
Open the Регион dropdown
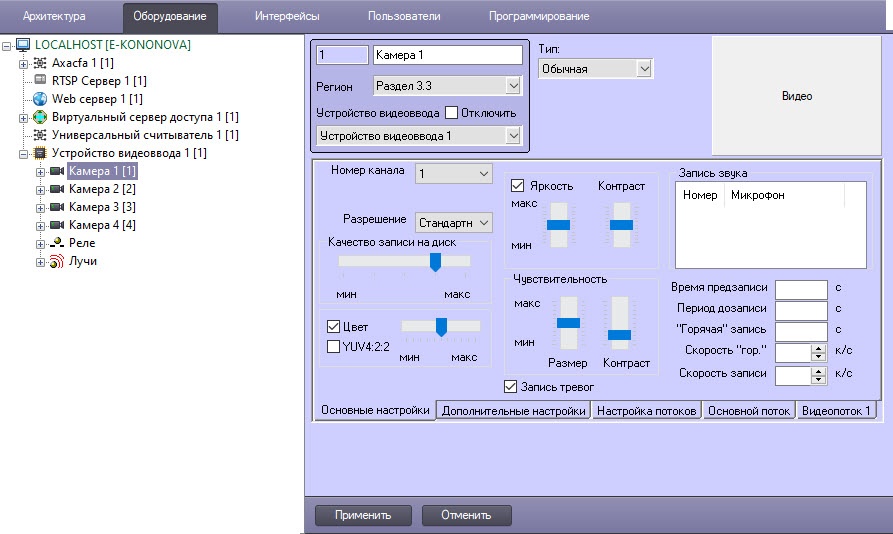click(513, 86)
